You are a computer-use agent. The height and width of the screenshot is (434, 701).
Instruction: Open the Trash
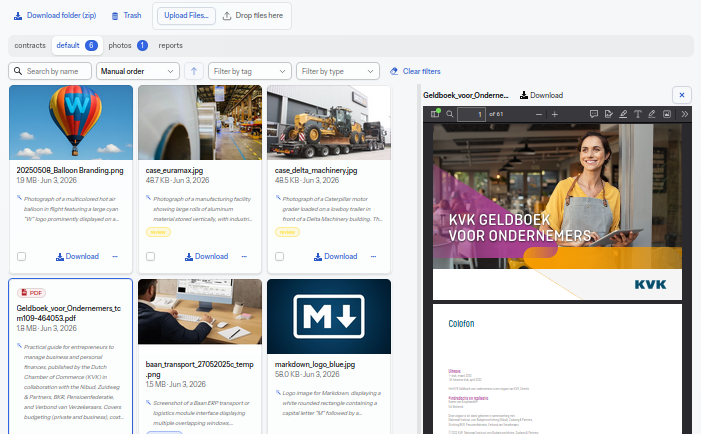pyautogui.click(x=126, y=16)
